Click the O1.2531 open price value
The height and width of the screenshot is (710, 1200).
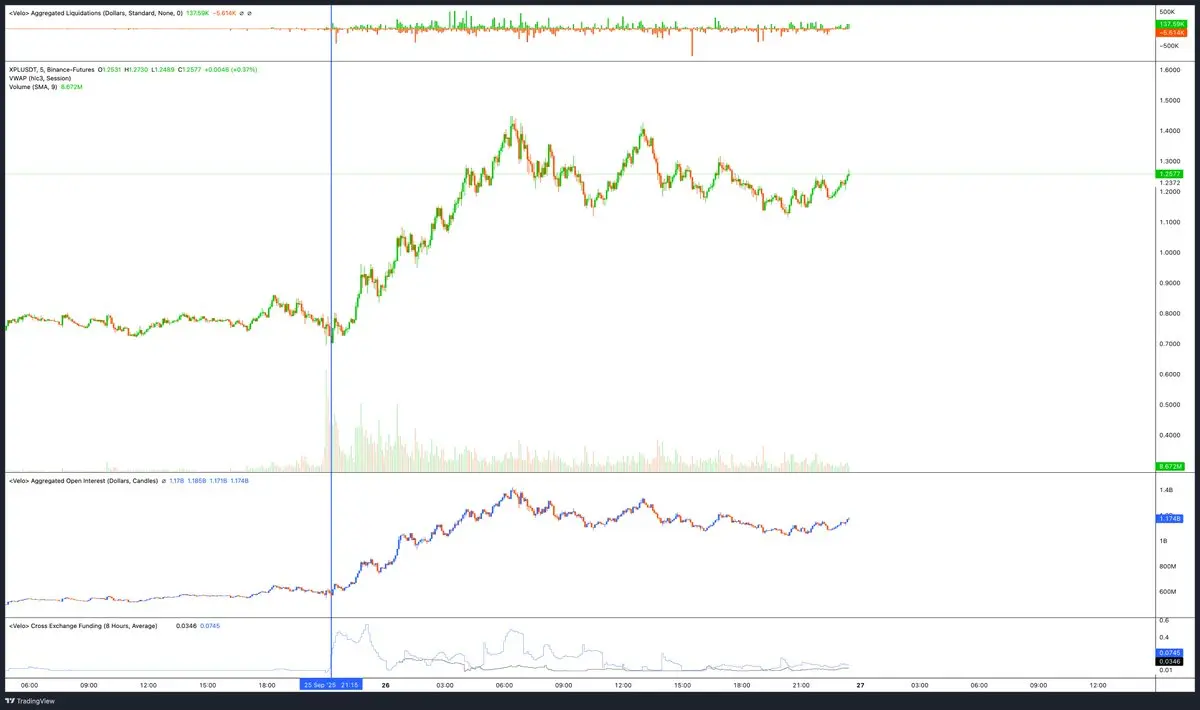(111, 70)
